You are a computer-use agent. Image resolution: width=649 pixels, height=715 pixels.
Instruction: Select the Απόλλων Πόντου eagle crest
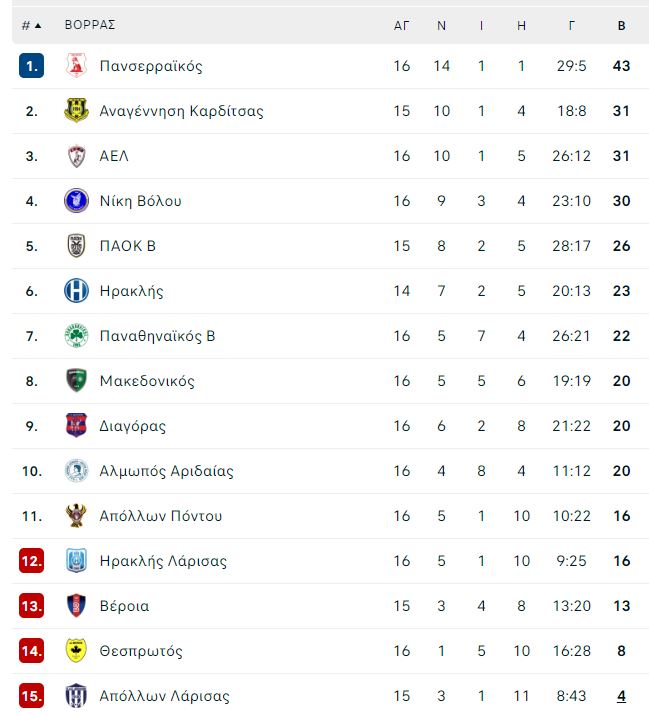coord(76,516)
